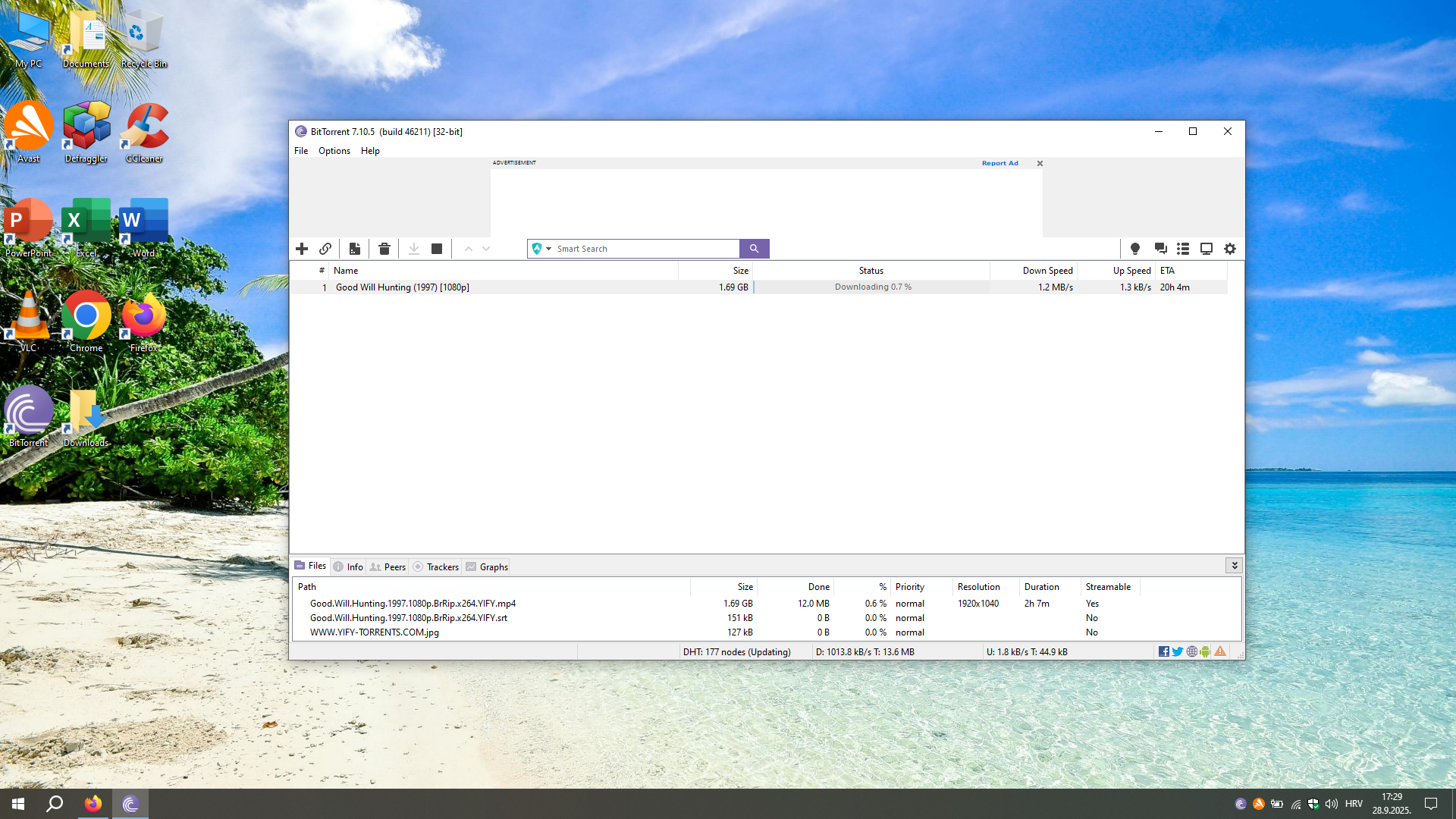Switch to the Graphs tab
The image size is (1456, 819).
point(487,566)
